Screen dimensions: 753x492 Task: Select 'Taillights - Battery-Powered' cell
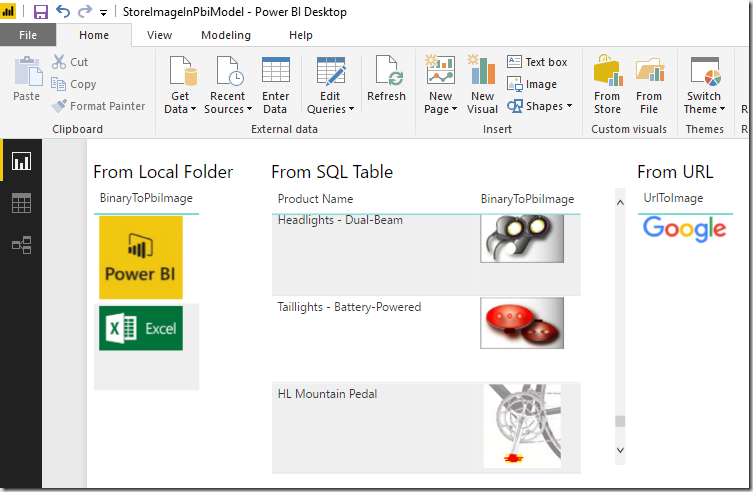click(x=373, y=339)
